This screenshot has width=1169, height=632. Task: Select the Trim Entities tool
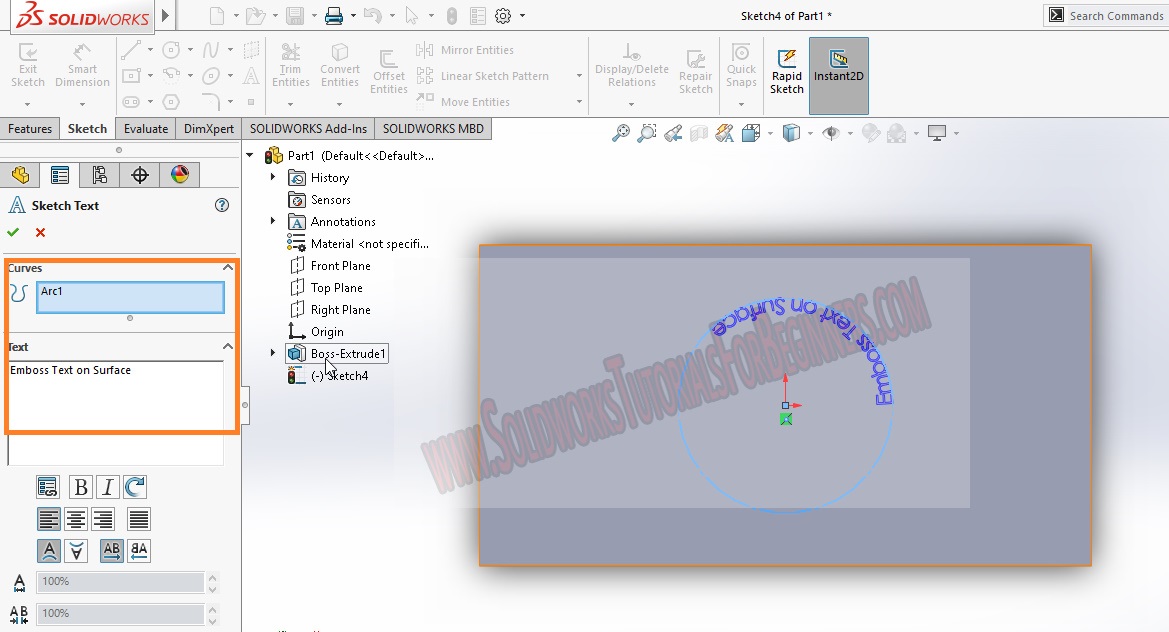tap(290, 68)
